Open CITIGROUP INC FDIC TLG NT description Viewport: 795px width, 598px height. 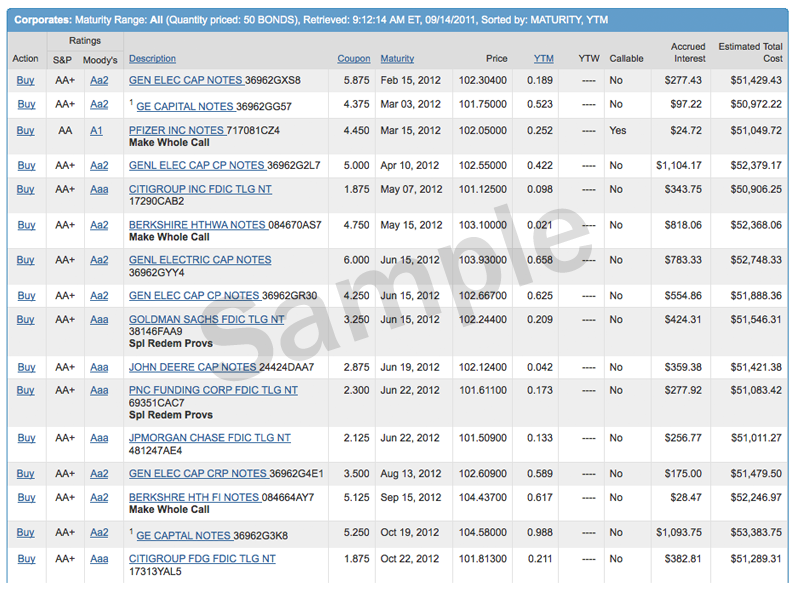[200, 189]
